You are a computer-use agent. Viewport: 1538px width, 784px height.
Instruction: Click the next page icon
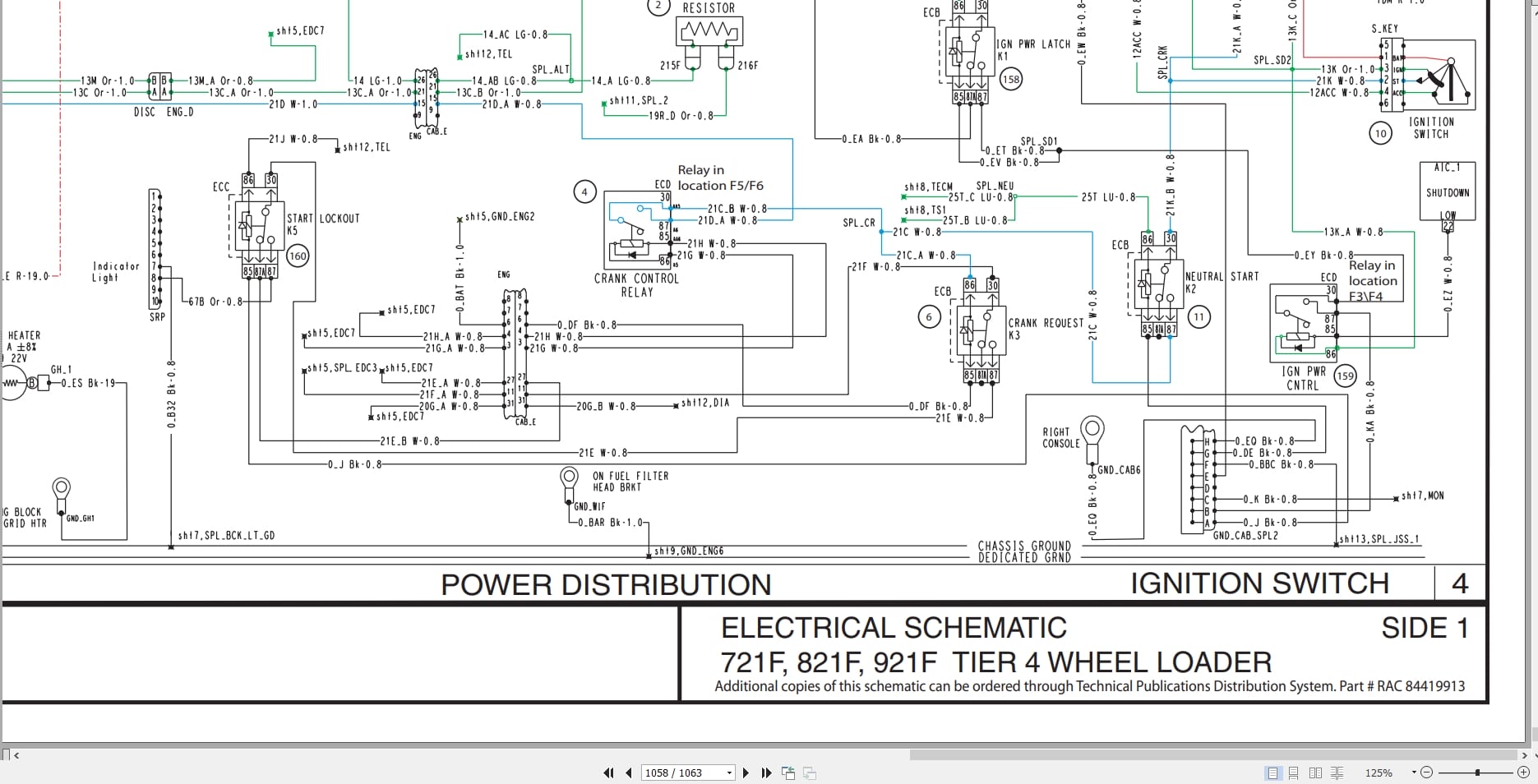746,772
